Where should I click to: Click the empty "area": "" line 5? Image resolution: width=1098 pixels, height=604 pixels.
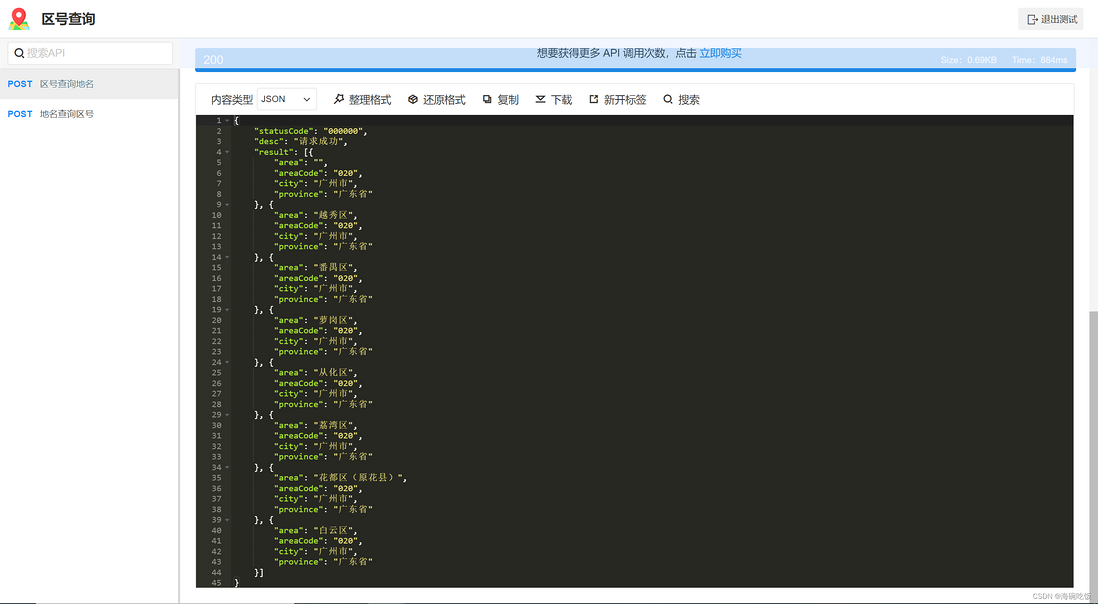(x=300, y=162)
